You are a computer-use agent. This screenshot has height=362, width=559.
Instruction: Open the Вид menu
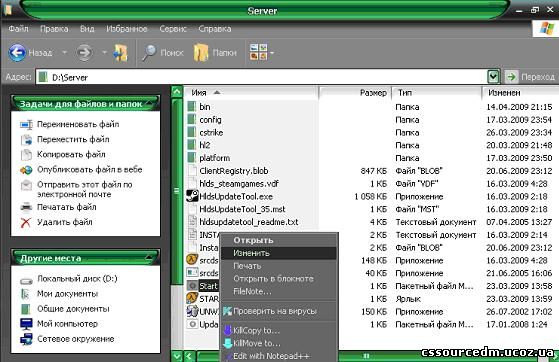click(x=87, y=29)
